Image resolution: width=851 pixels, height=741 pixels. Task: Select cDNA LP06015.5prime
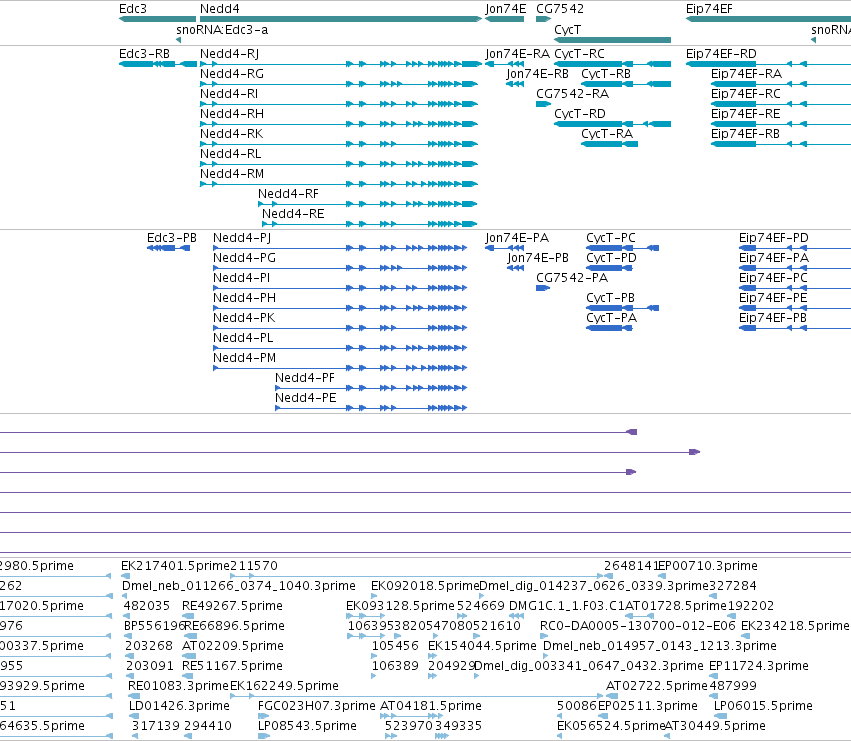coord(720,716)
